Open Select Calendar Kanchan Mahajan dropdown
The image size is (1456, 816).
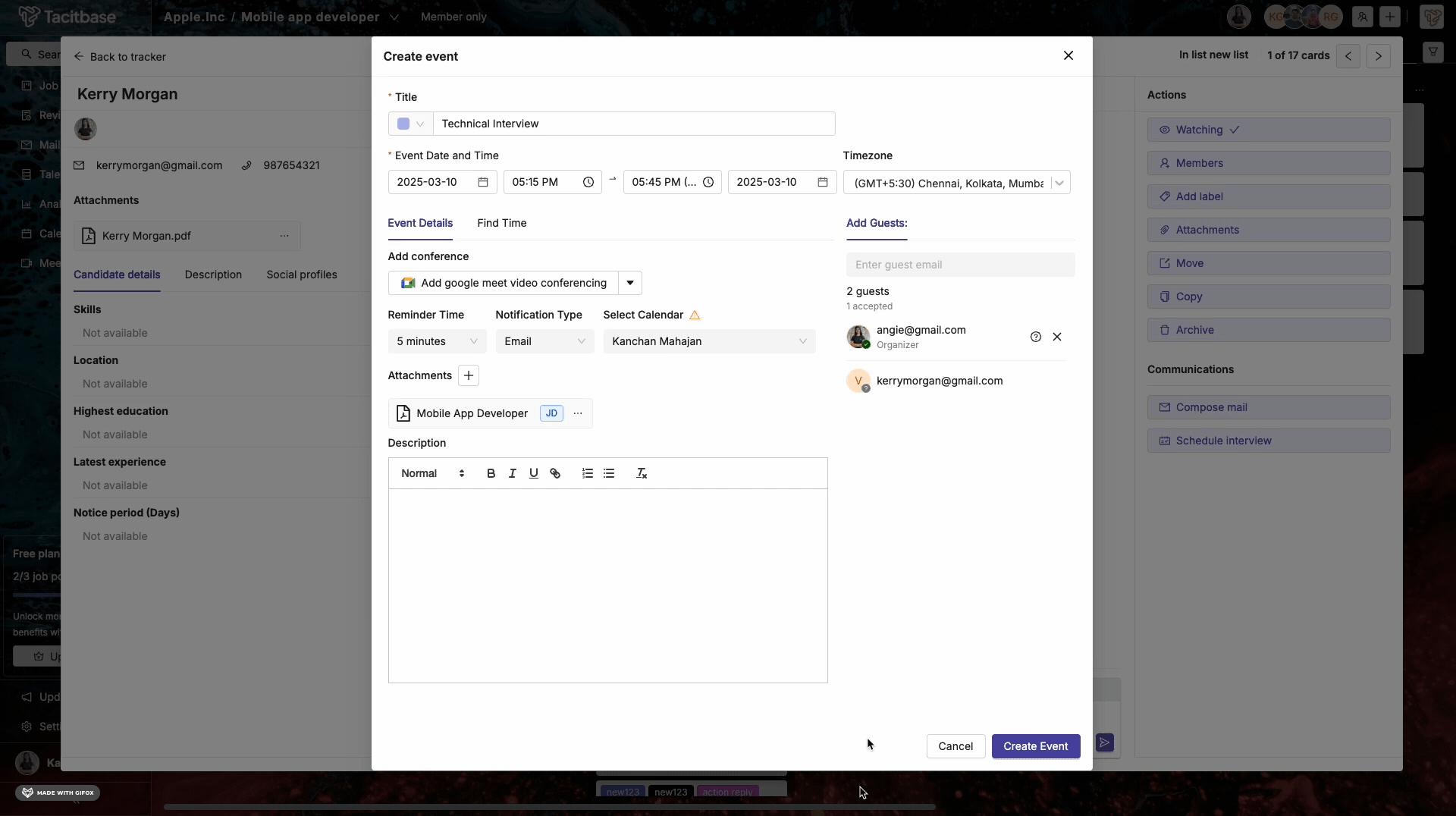pyautogui.click(x=710, y=341)
